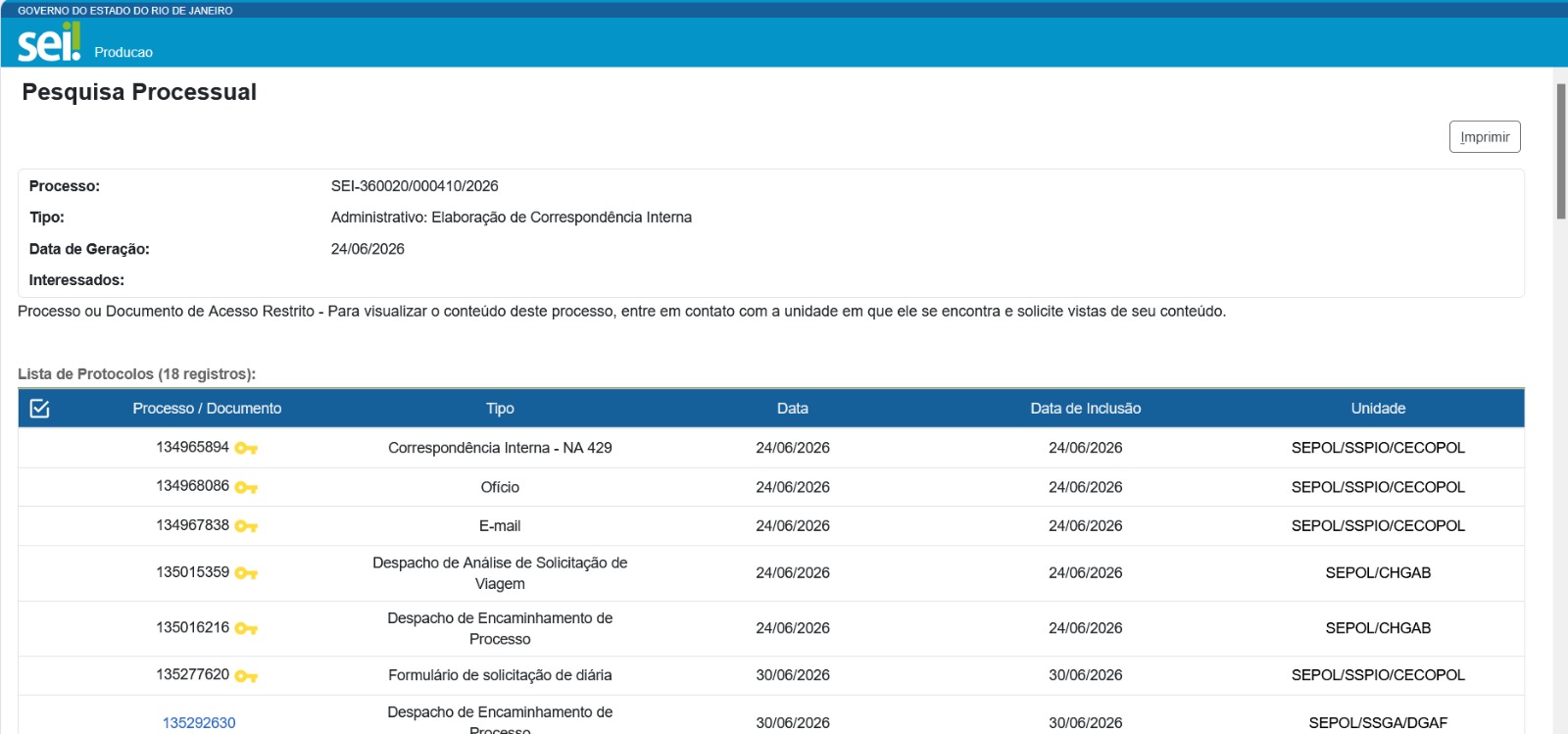Click the vertical scrollbar thumb
The image size is (1568, 734).
tap(1561, 152)
